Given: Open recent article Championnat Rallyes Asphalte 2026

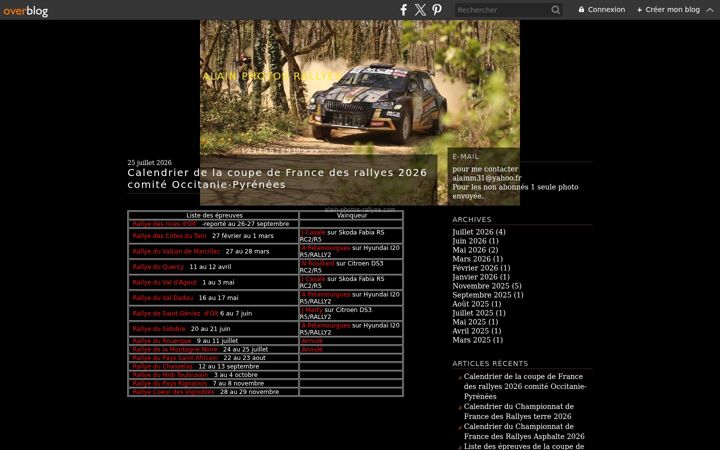Looking at the screenshot, I should (x=524, y=431).
